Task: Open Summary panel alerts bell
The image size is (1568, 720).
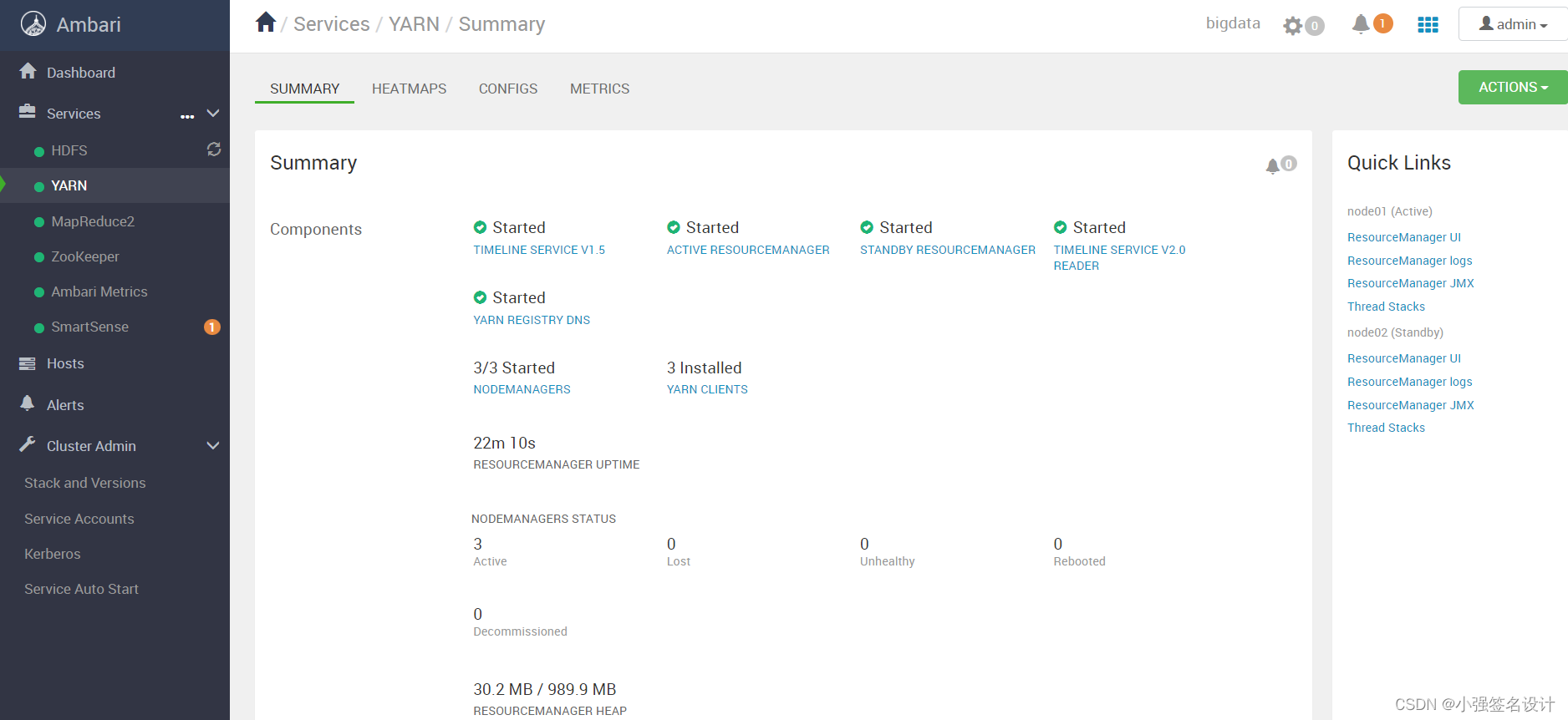Action: click(1273, 165)
